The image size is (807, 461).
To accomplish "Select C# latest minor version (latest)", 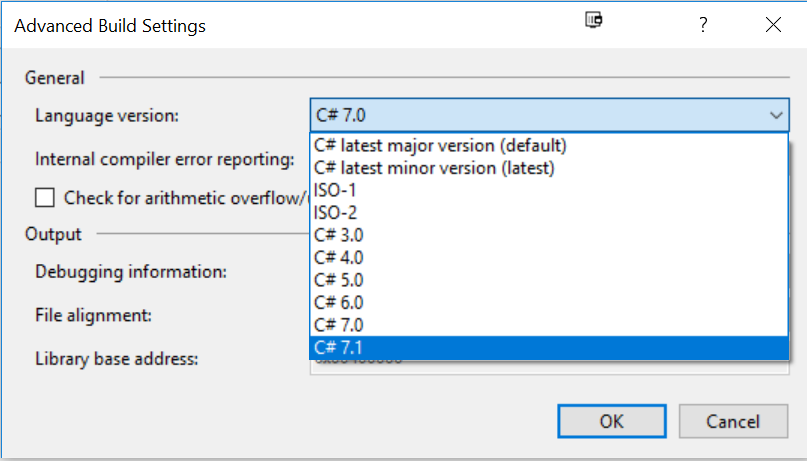I will [x=549, y=168].
